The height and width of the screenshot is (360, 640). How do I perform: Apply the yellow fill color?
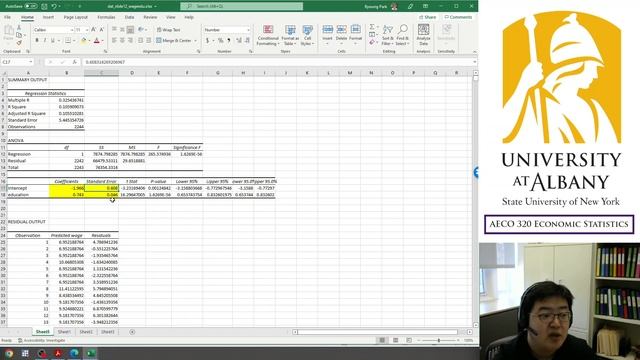[x=83, y=40]
